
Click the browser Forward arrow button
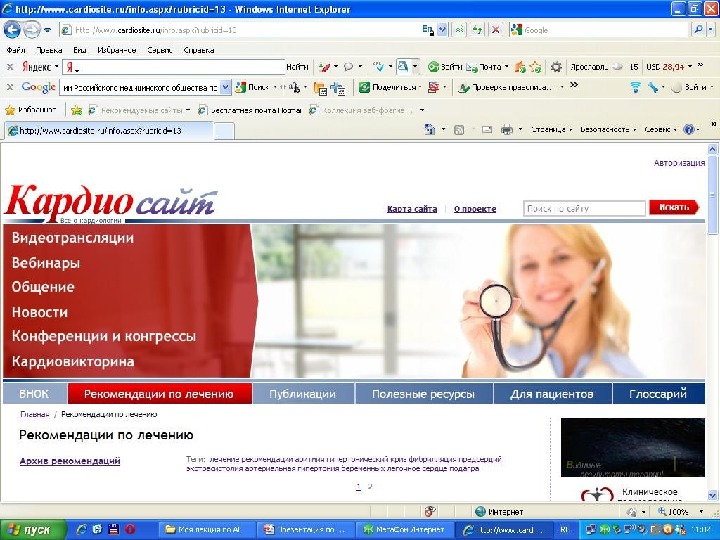point(31,30)
